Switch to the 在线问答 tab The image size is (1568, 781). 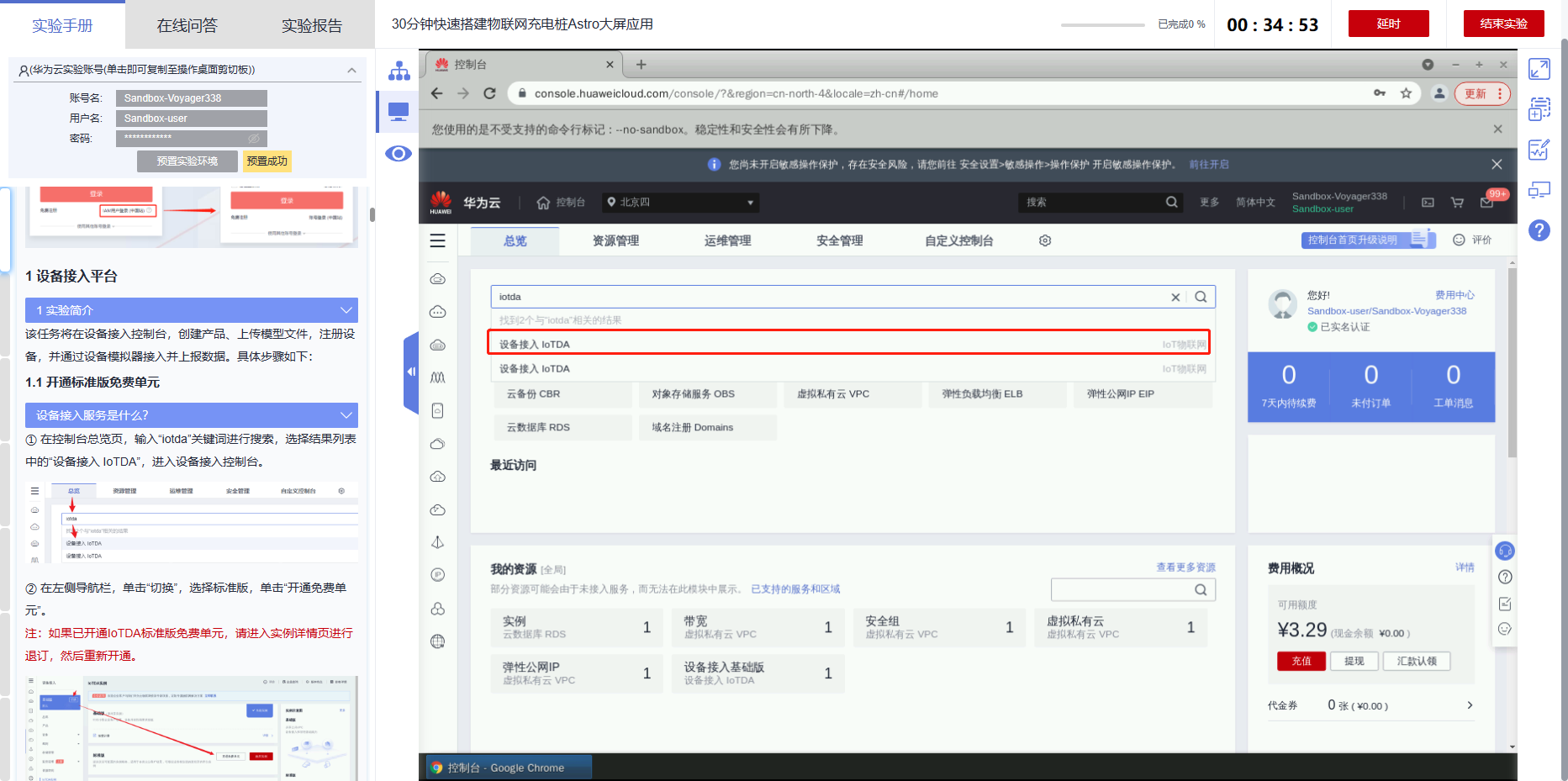tap(187, 26)
